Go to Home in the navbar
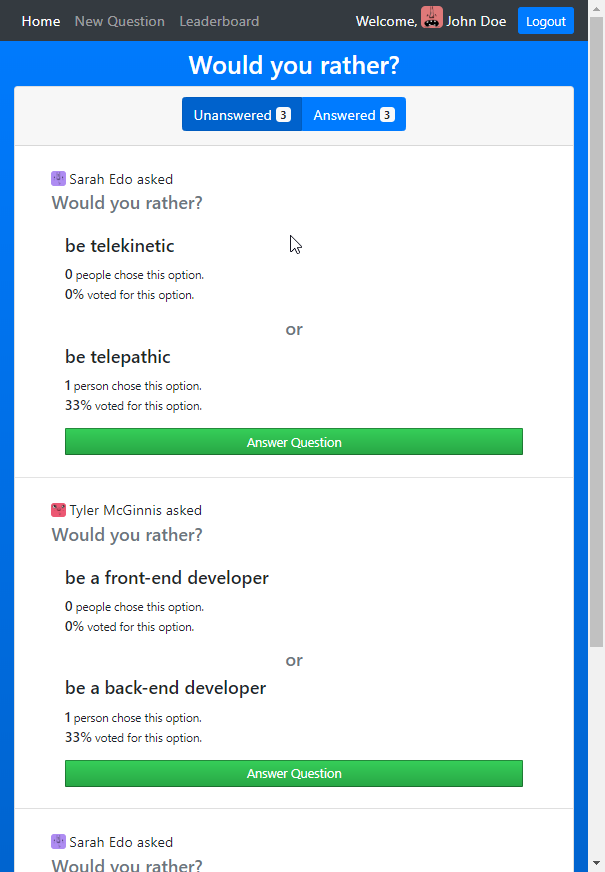The height and width of the screenshot is (872, 605). click(41, 21)
